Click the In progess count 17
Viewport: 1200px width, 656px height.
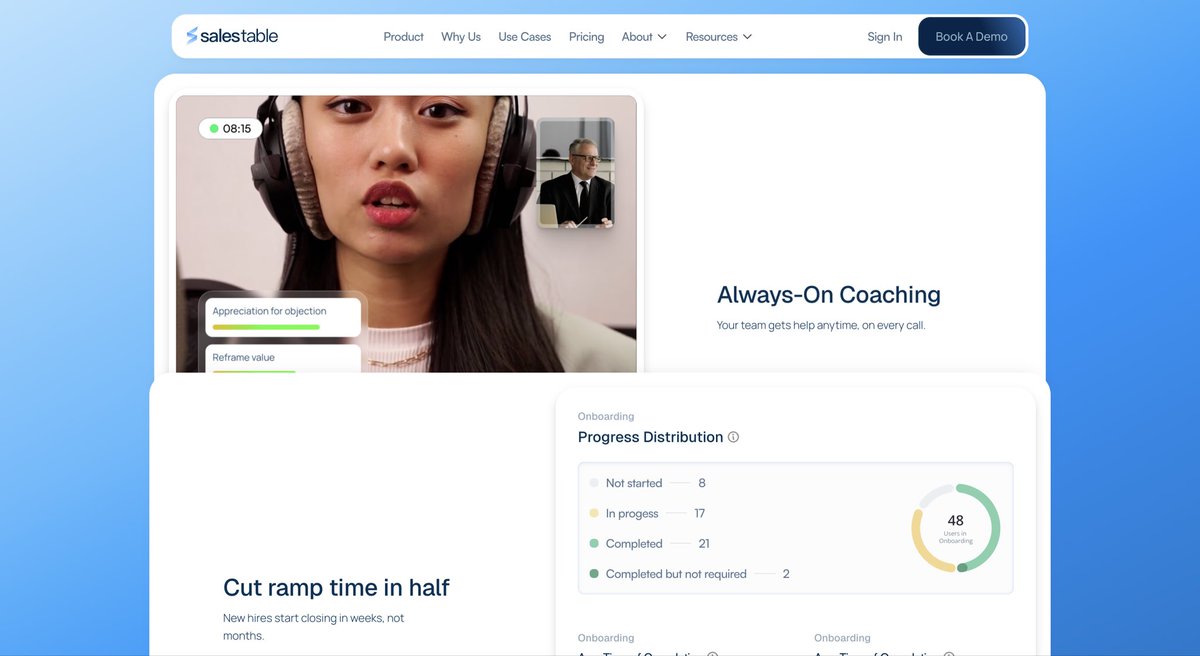click(699, 513)
